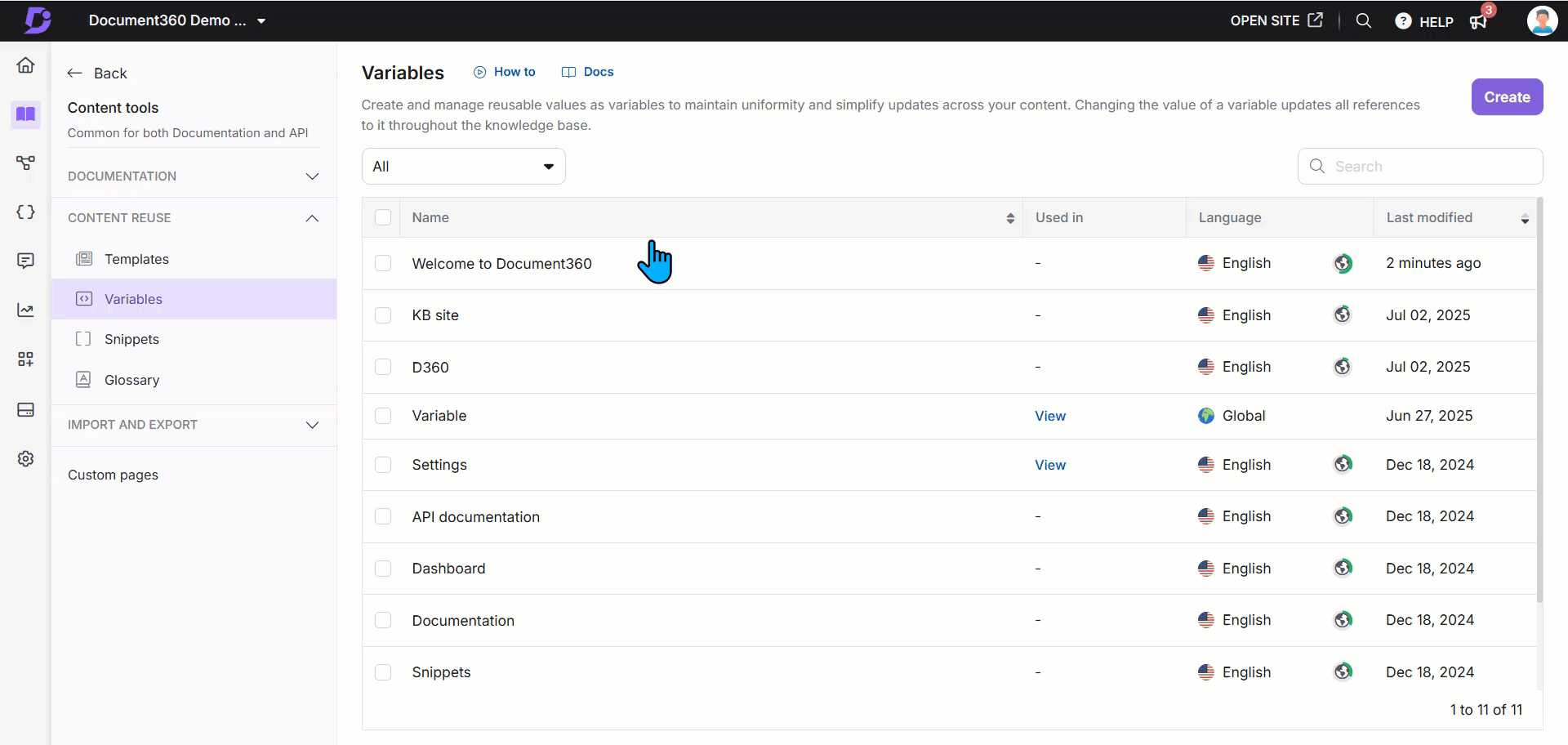
Task: Open Snippets in the sidebar
Action: click(x=194, y=339)
